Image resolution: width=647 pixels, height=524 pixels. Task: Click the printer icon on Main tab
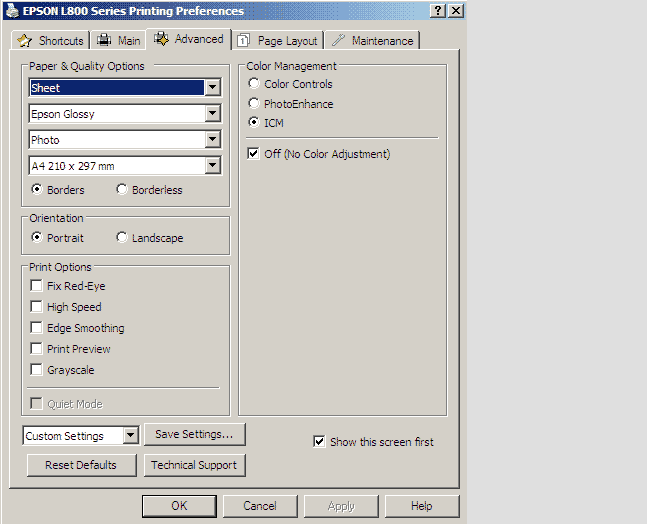tap(104, 41)
